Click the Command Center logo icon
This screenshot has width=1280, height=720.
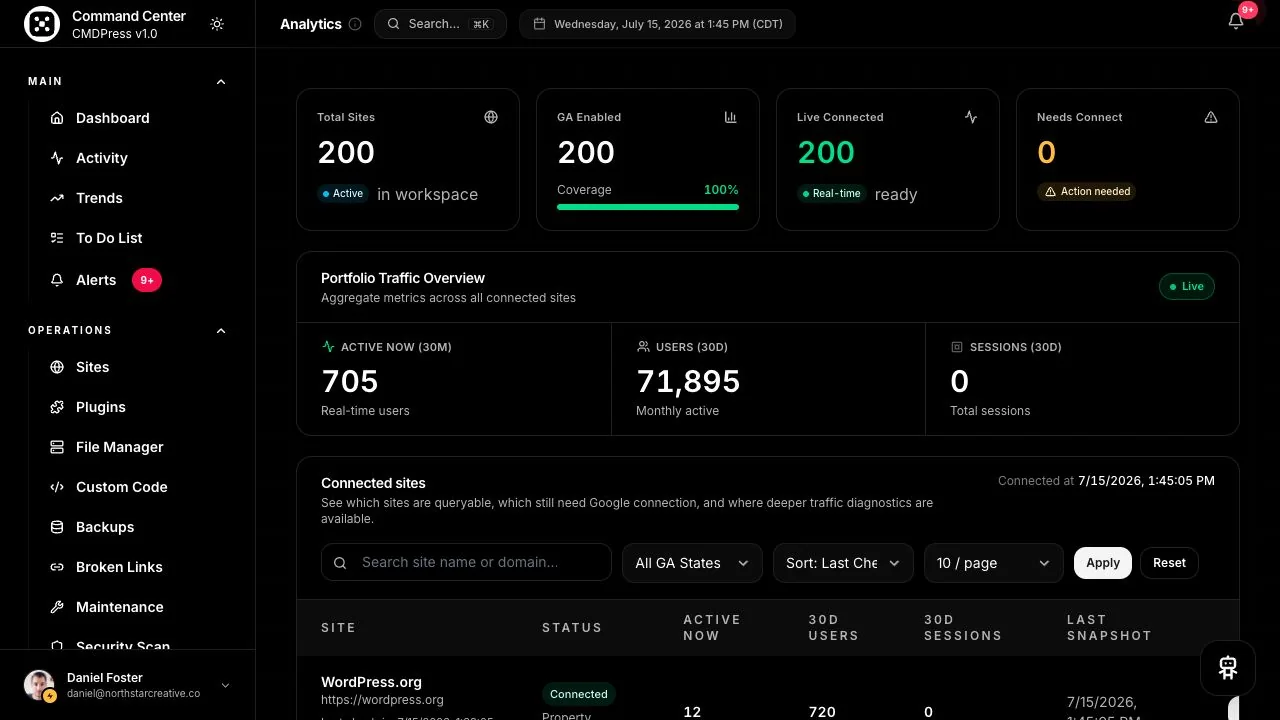tap(42, 24)
